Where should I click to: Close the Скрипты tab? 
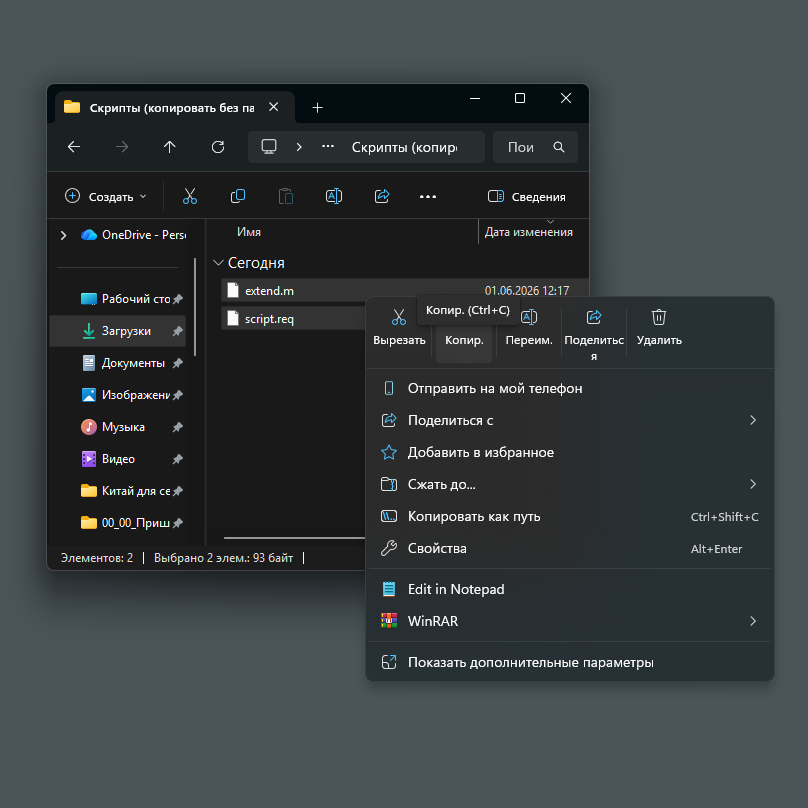274,107
